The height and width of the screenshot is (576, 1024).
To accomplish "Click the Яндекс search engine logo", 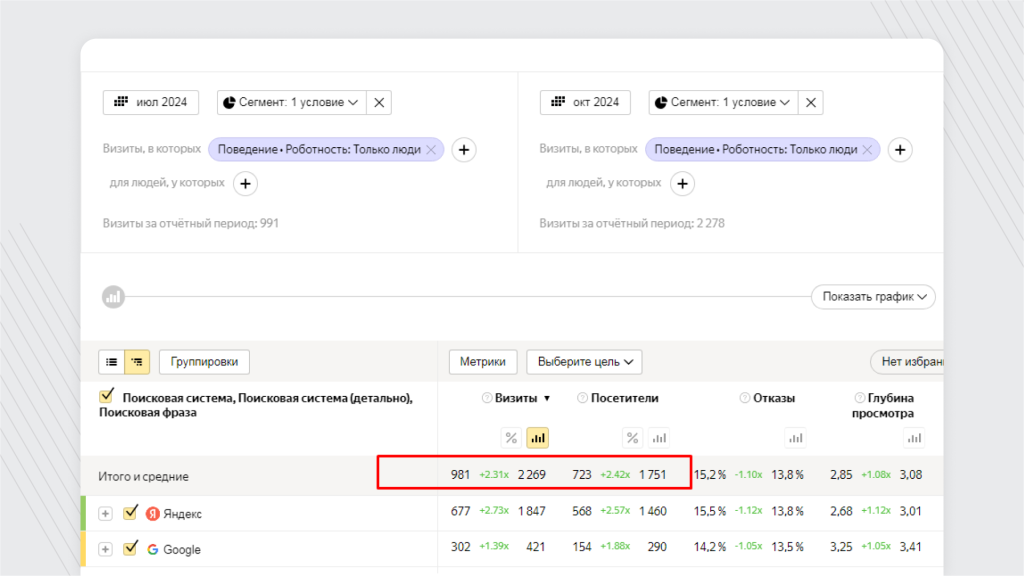I will (153, 514).
